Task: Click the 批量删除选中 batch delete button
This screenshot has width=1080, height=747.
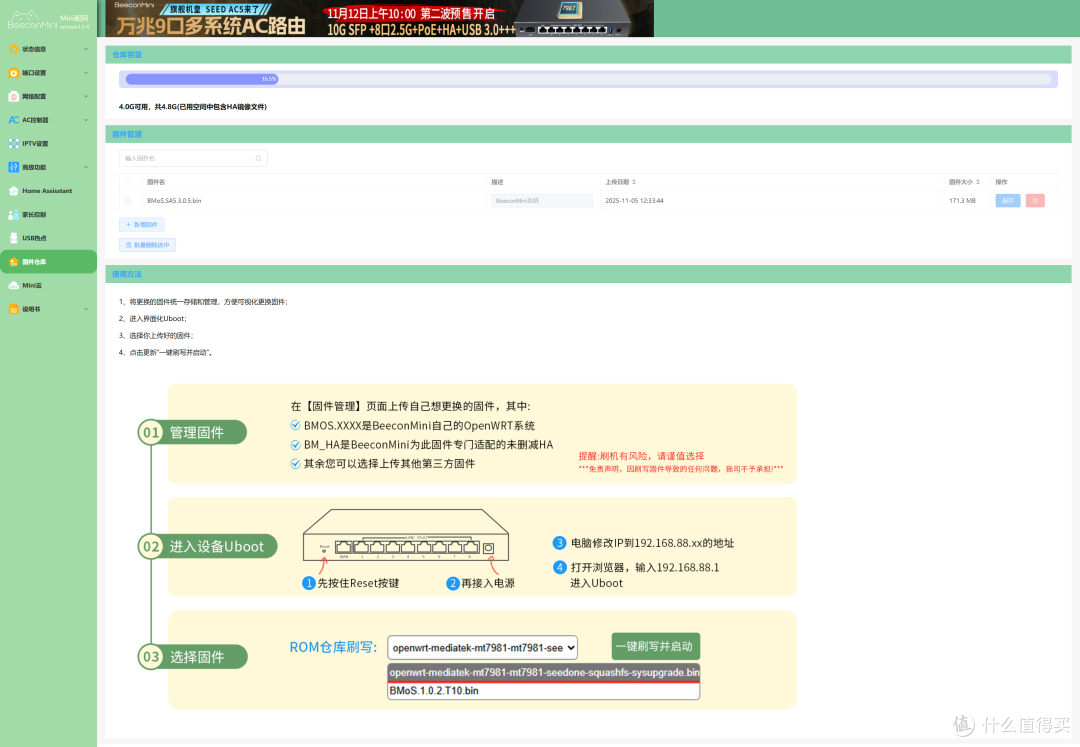Action: click(x=147, y=245)
